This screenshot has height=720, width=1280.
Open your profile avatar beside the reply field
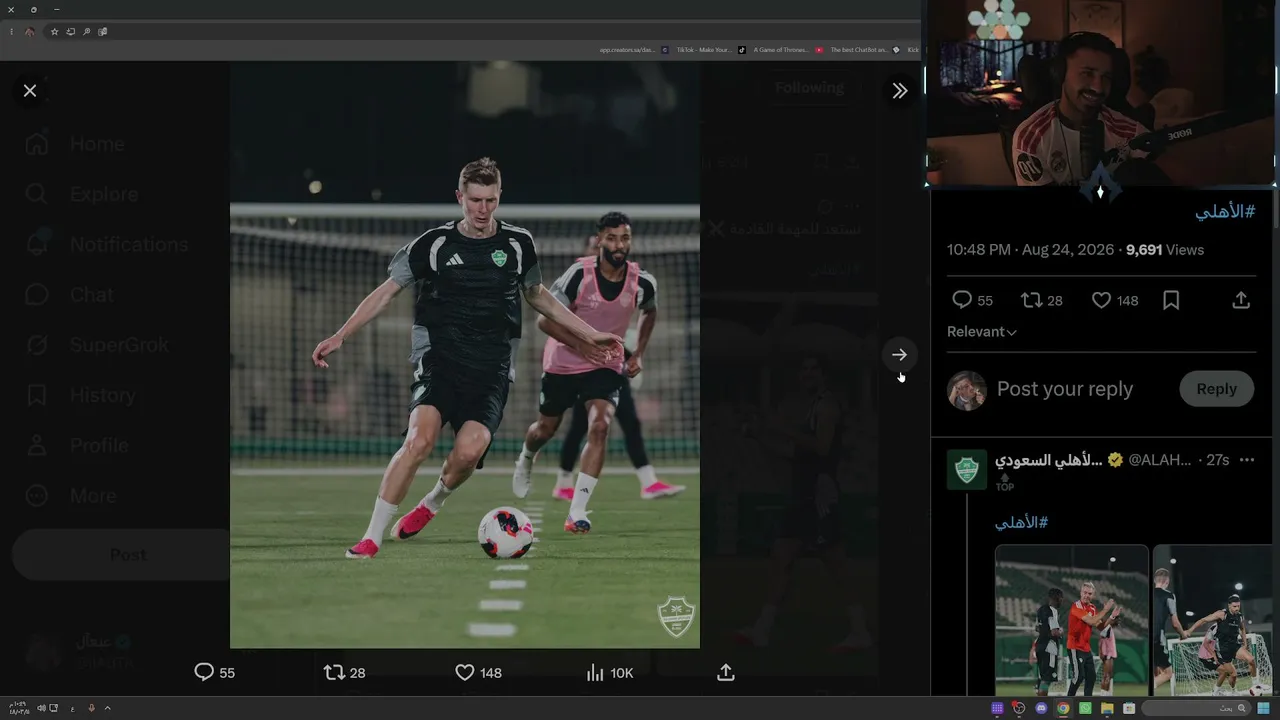967,391
